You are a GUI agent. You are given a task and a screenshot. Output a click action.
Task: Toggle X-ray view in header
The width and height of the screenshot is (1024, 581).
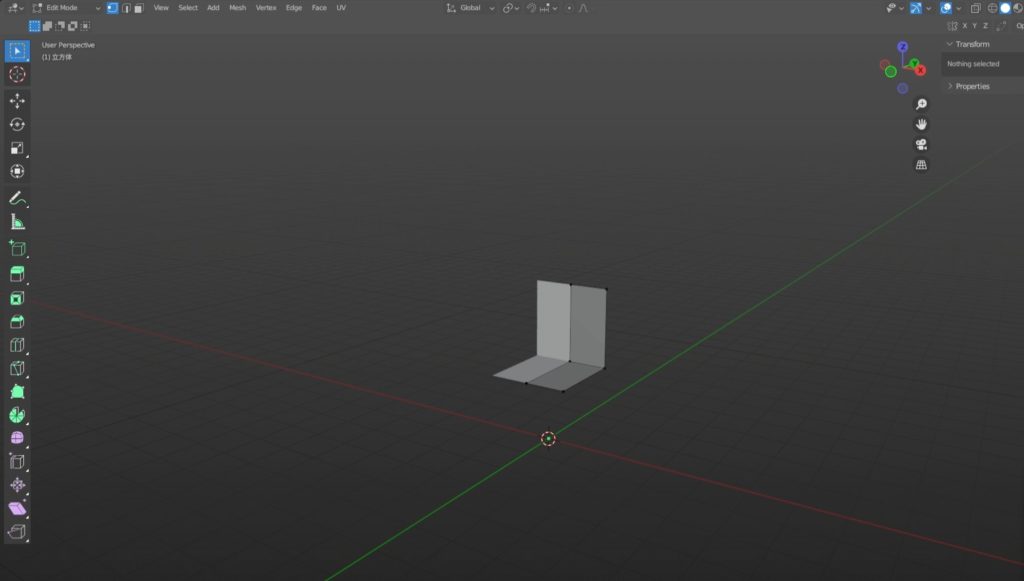pyautogui.click(x=976, y=8)
